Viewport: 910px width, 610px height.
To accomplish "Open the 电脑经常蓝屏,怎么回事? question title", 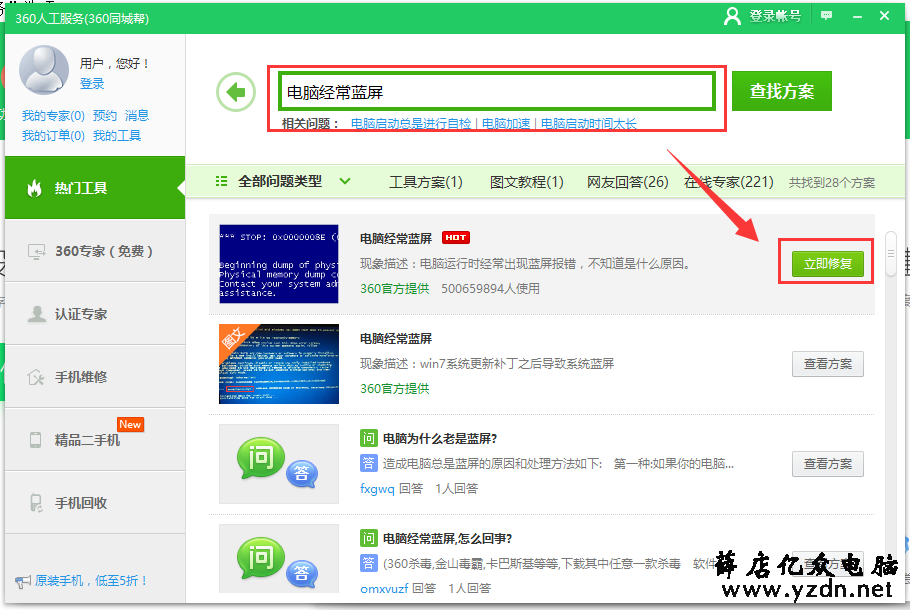I will [447, 538].
